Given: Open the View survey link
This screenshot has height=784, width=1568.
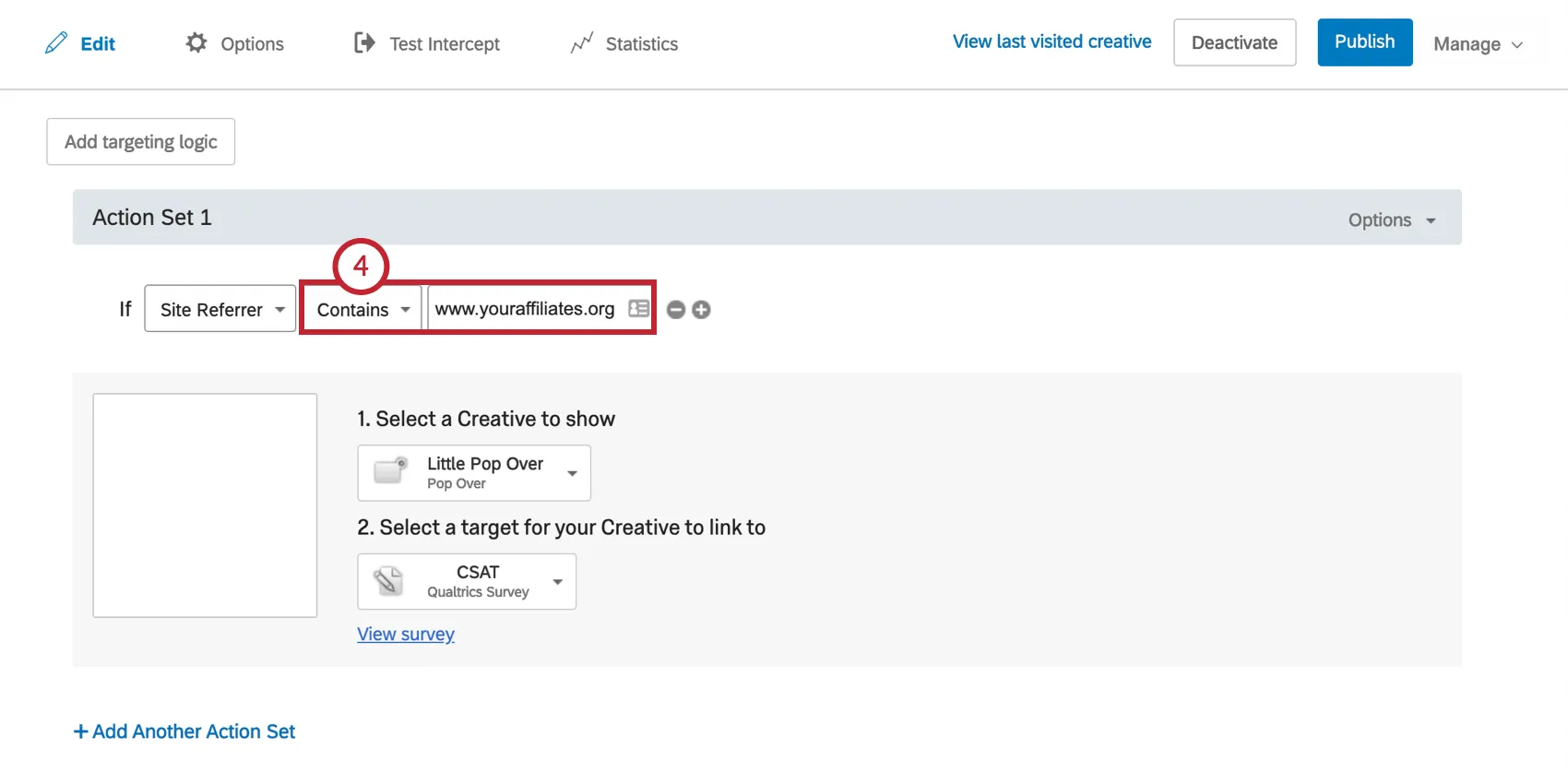Looking at the screenshot, I should [x=406, y=634].
